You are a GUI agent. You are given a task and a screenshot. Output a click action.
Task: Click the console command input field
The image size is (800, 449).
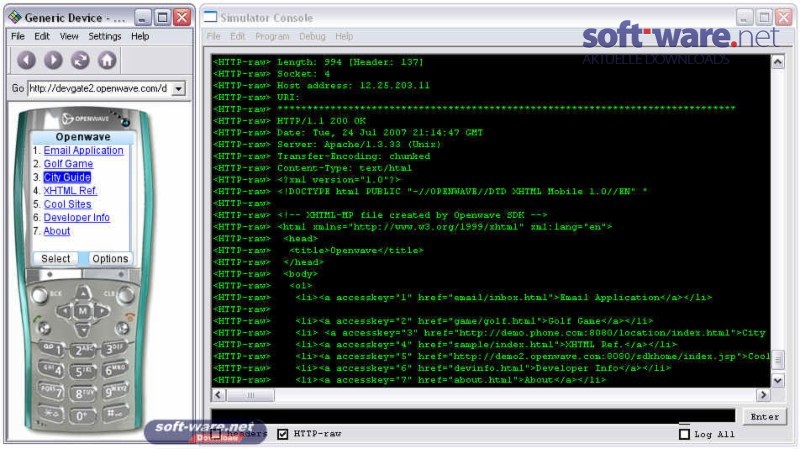(x=473, y=416)
